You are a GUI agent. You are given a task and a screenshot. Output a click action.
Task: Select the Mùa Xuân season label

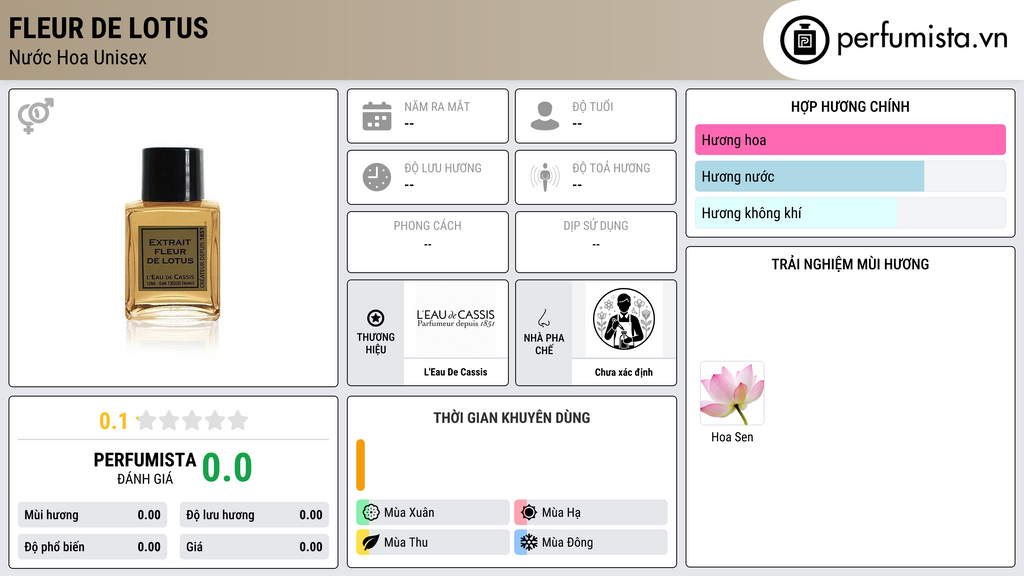pos(409,513)
